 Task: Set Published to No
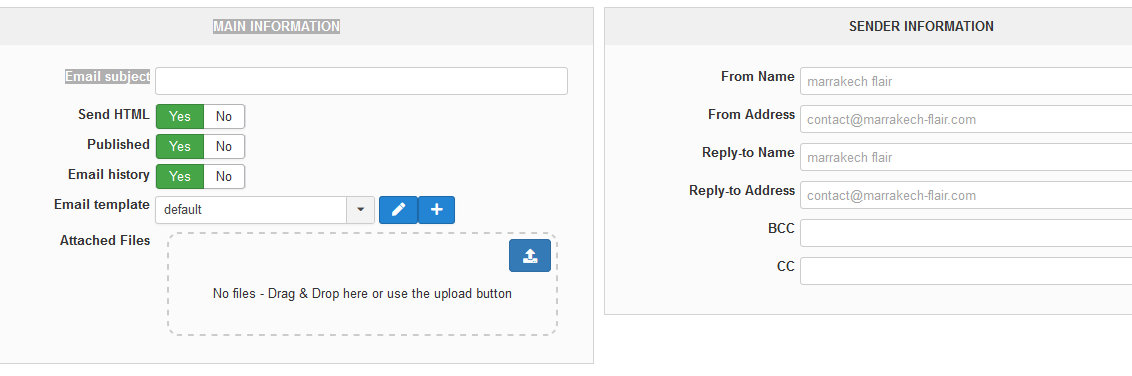[x=224, y=147]
